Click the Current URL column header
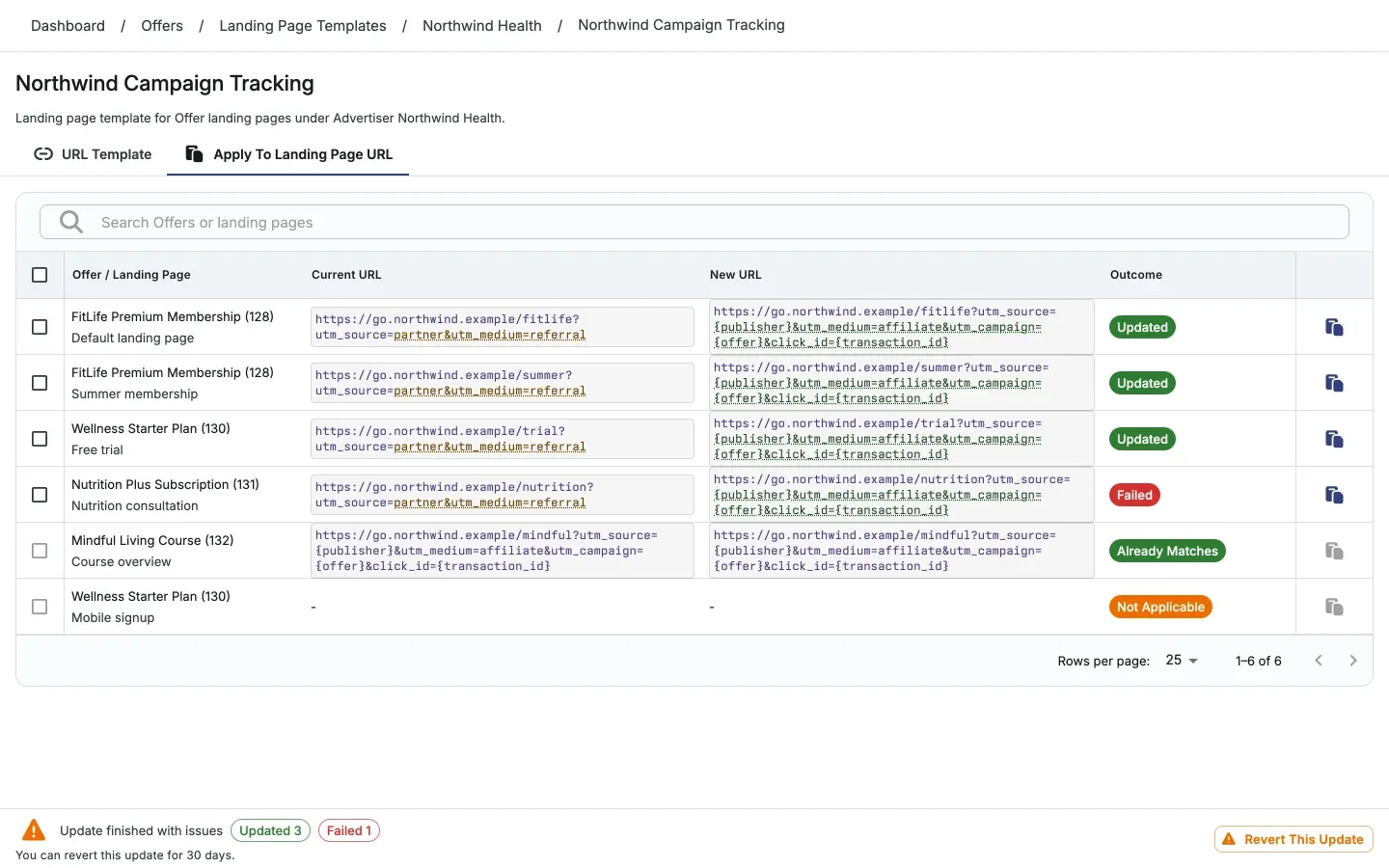The image size is (1389, 868). coord(346,275)
